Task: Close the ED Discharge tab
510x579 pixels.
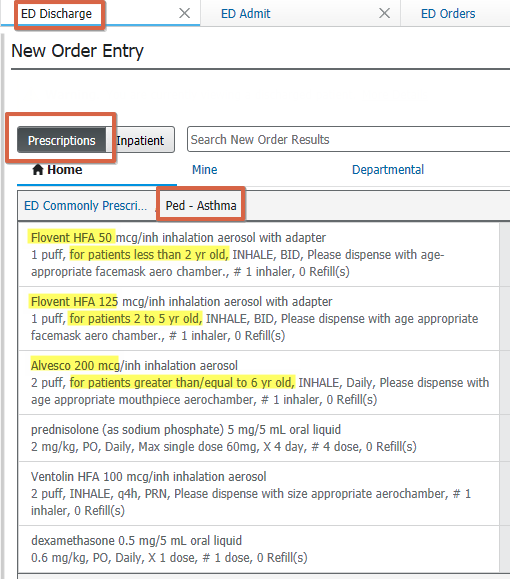Action: click(x=184, y=13)
